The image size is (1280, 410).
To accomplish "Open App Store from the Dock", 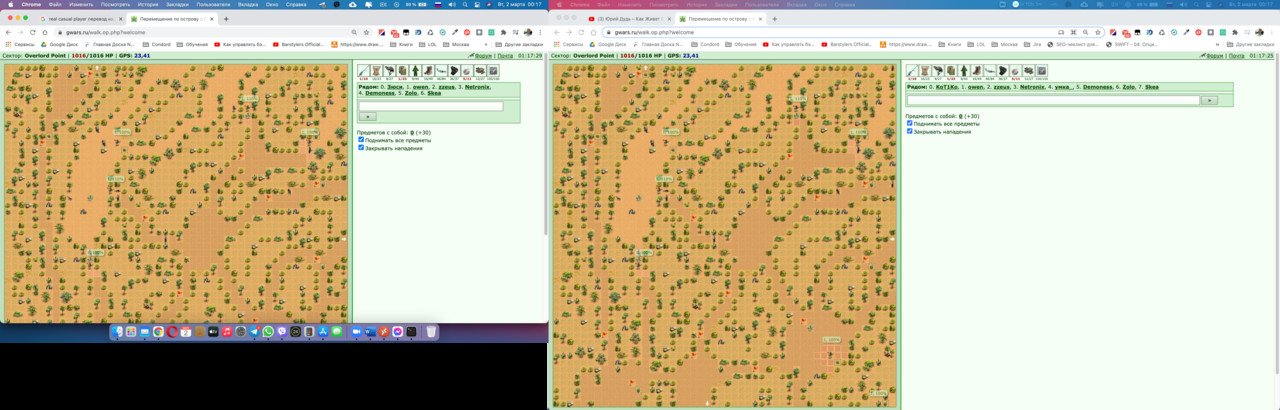I will [323, 331].
